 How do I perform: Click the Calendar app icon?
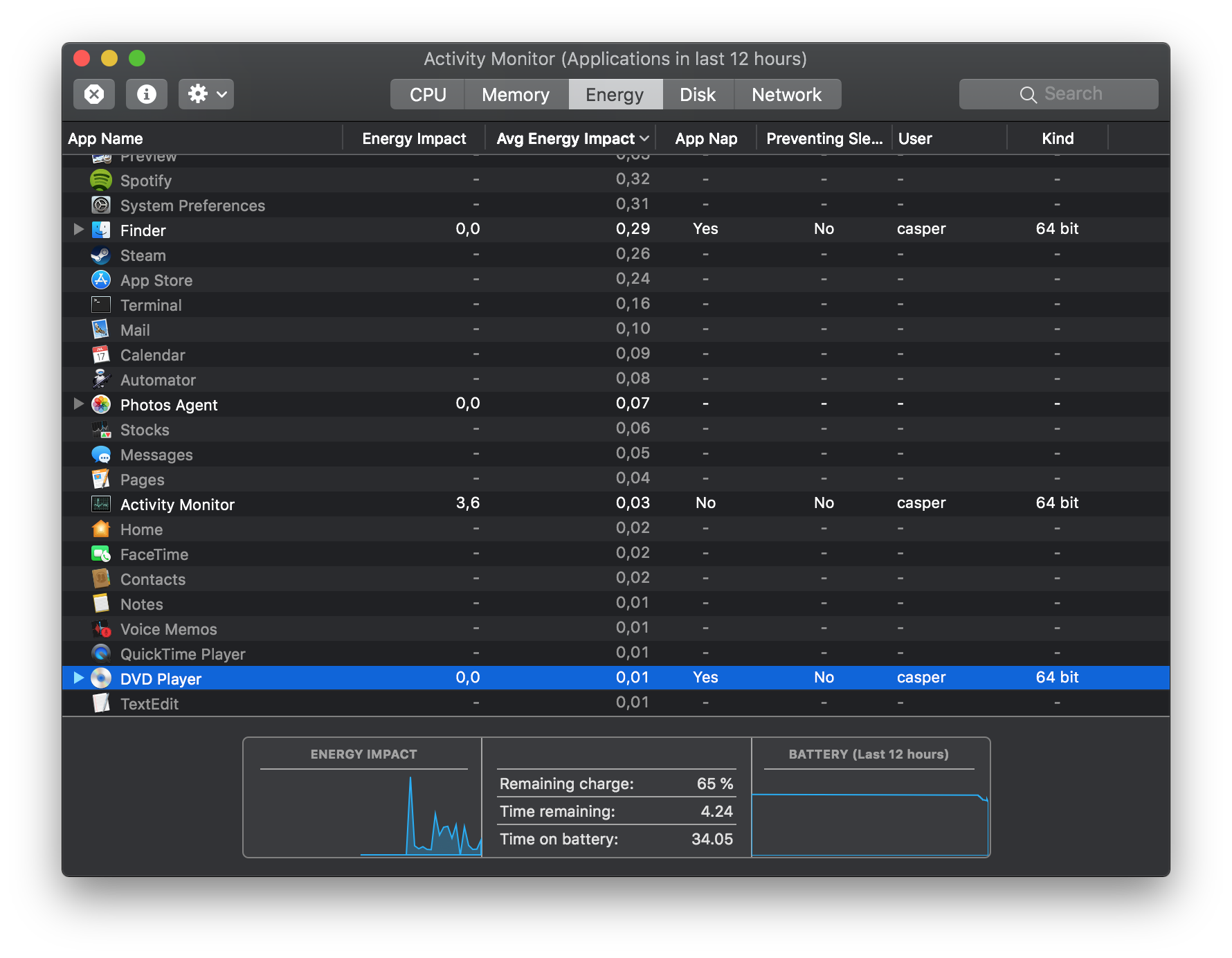[x=101, y=354]
